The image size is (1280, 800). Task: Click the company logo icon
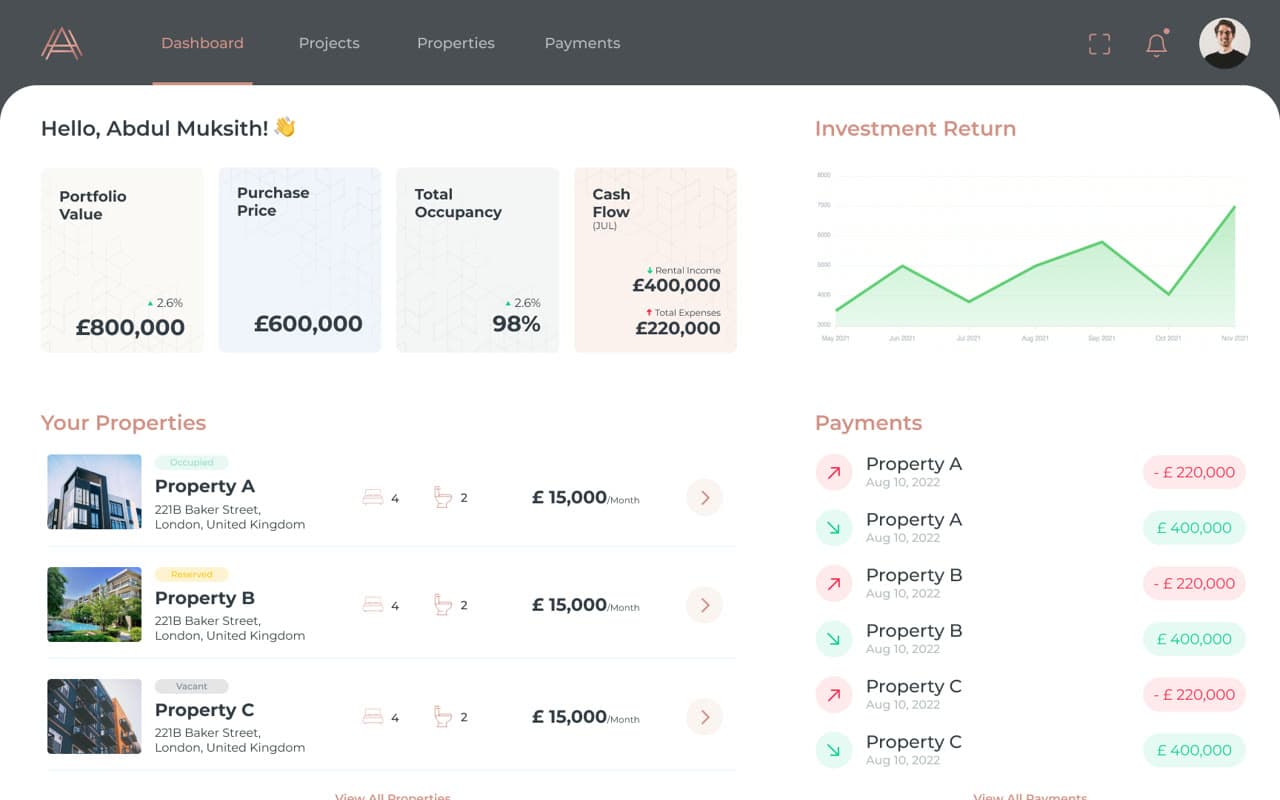click(x=62, y=43)
